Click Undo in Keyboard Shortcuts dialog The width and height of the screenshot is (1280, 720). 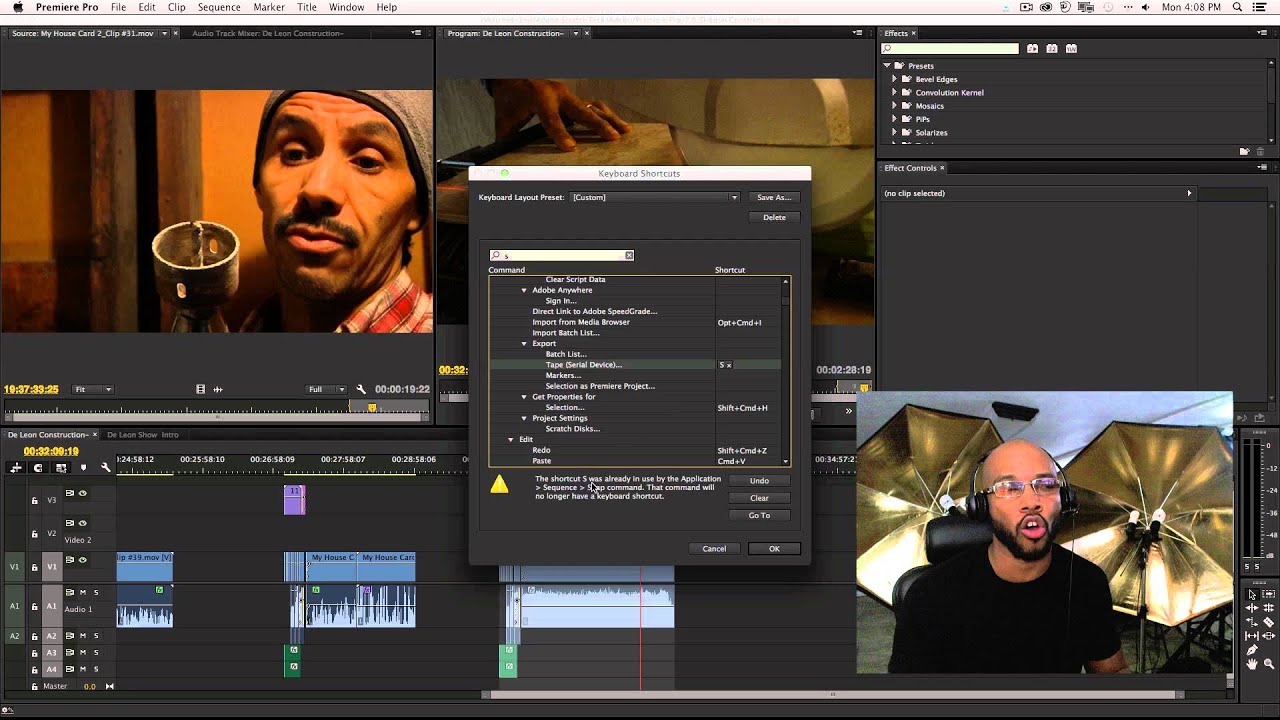coord(759,481)
